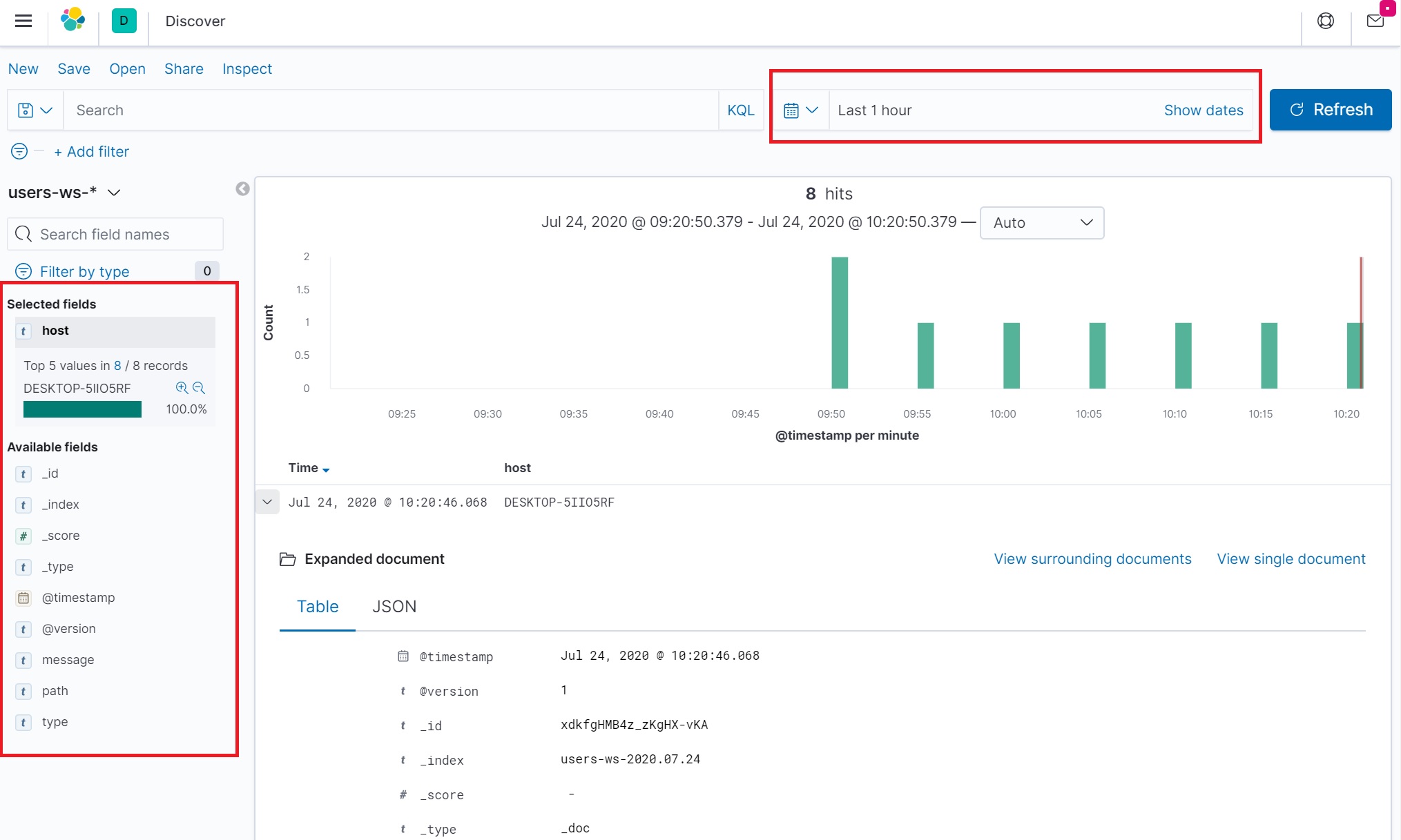Open the calendar quick time menu

point(800,110)
